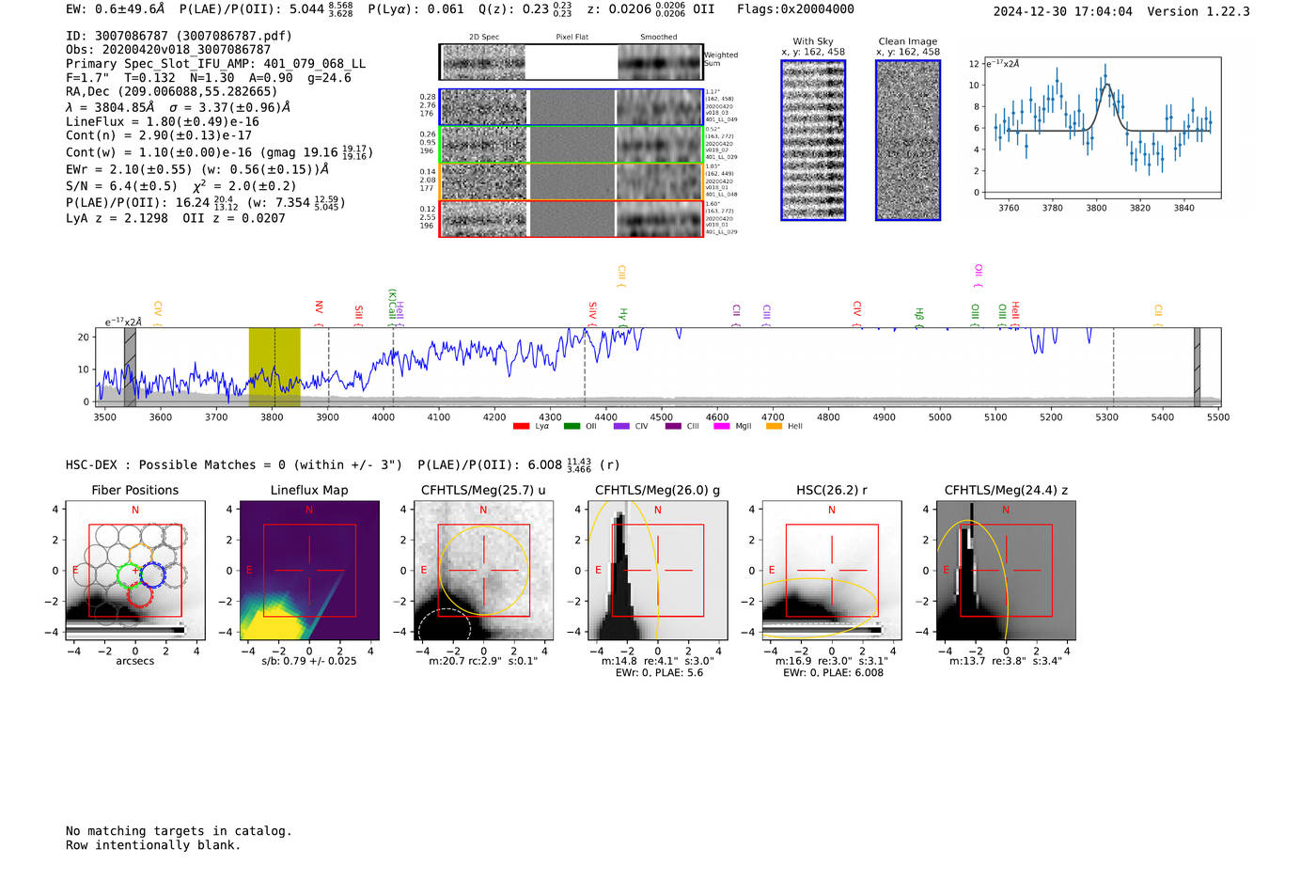Open the Lineflux Map panel
The image size is (1316, 896).
(309, 571)
